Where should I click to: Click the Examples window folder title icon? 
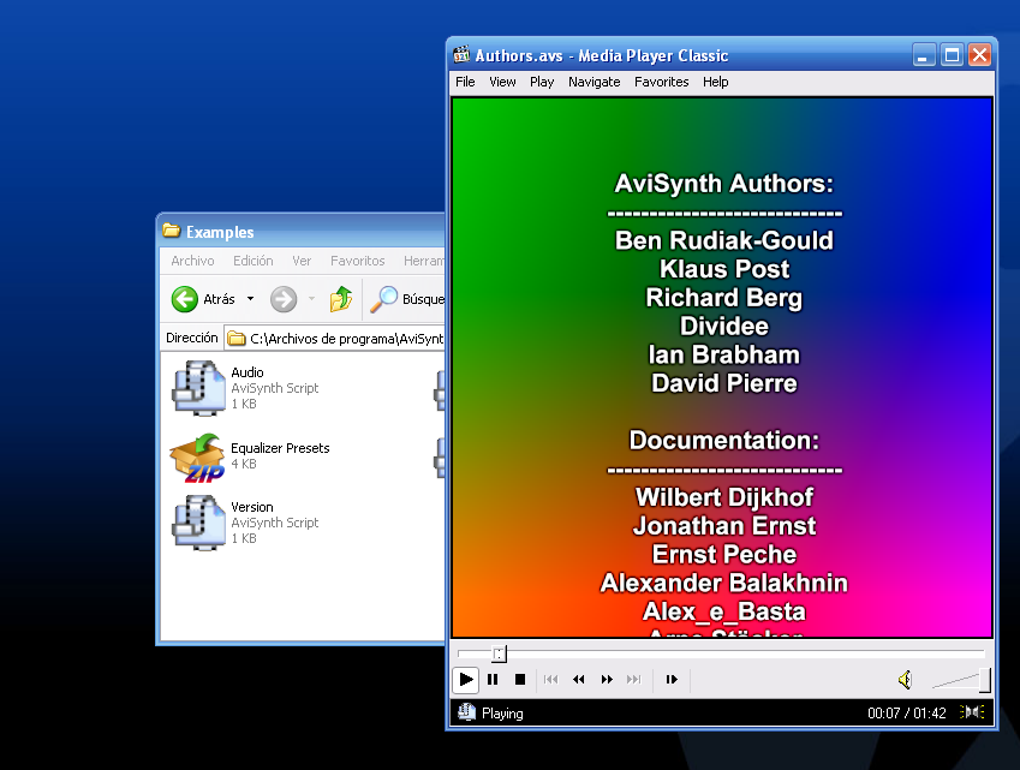pyautogui.click(x=171, y=230)
